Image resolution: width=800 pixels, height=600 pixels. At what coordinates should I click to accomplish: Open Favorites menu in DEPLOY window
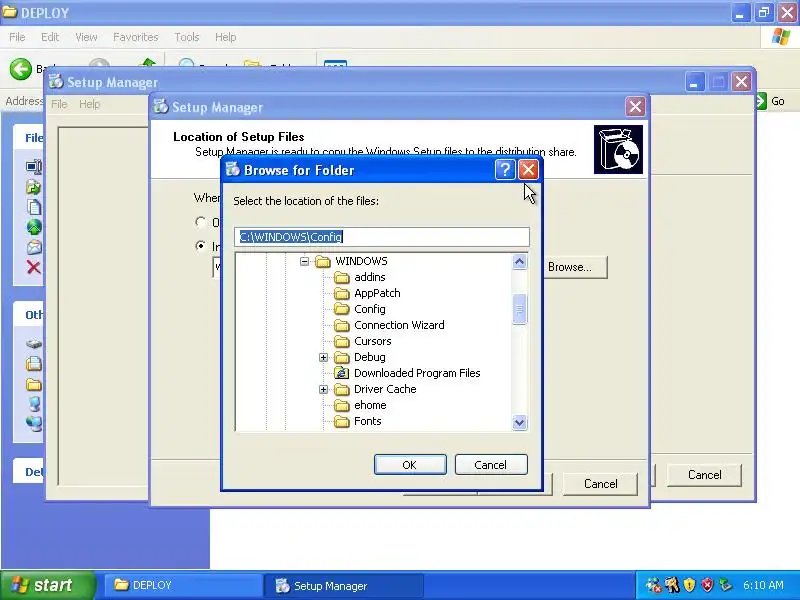[136, 37]
